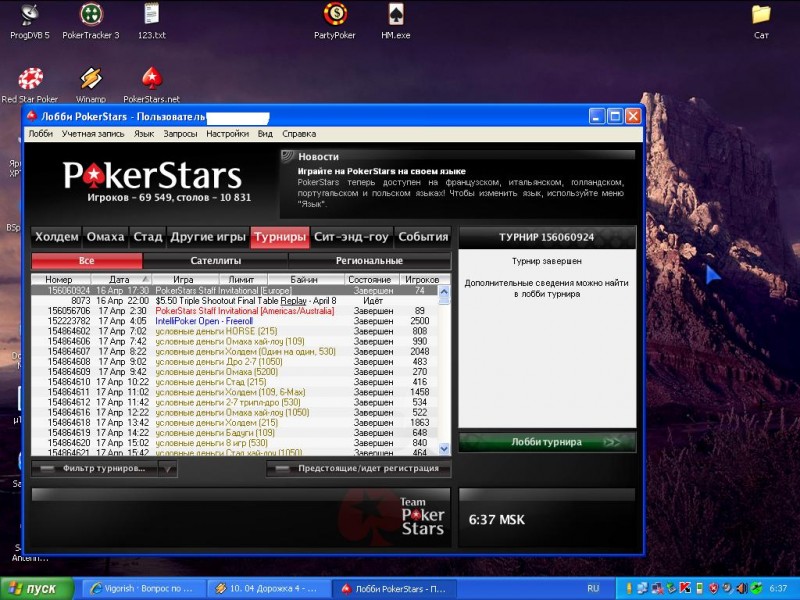Open the Настройки menu
The width and height of the screenshot is (800, 600).
[x=228, y=134]
